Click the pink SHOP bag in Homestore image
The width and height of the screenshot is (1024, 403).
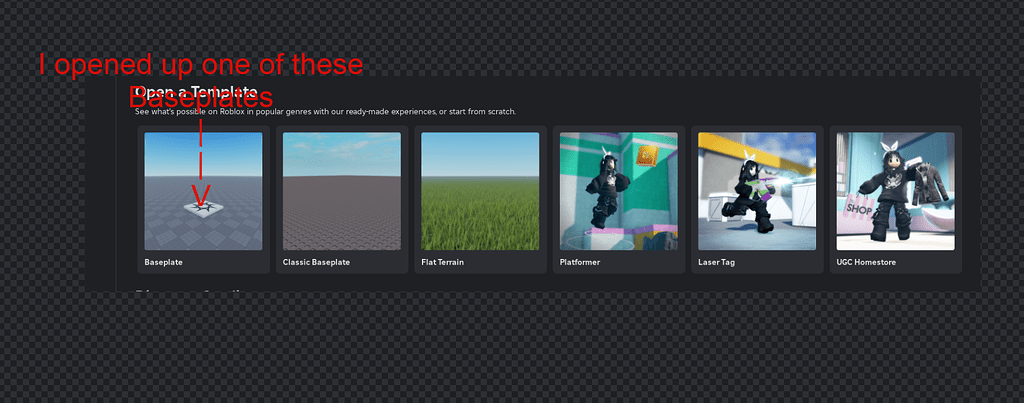[858, 207]
